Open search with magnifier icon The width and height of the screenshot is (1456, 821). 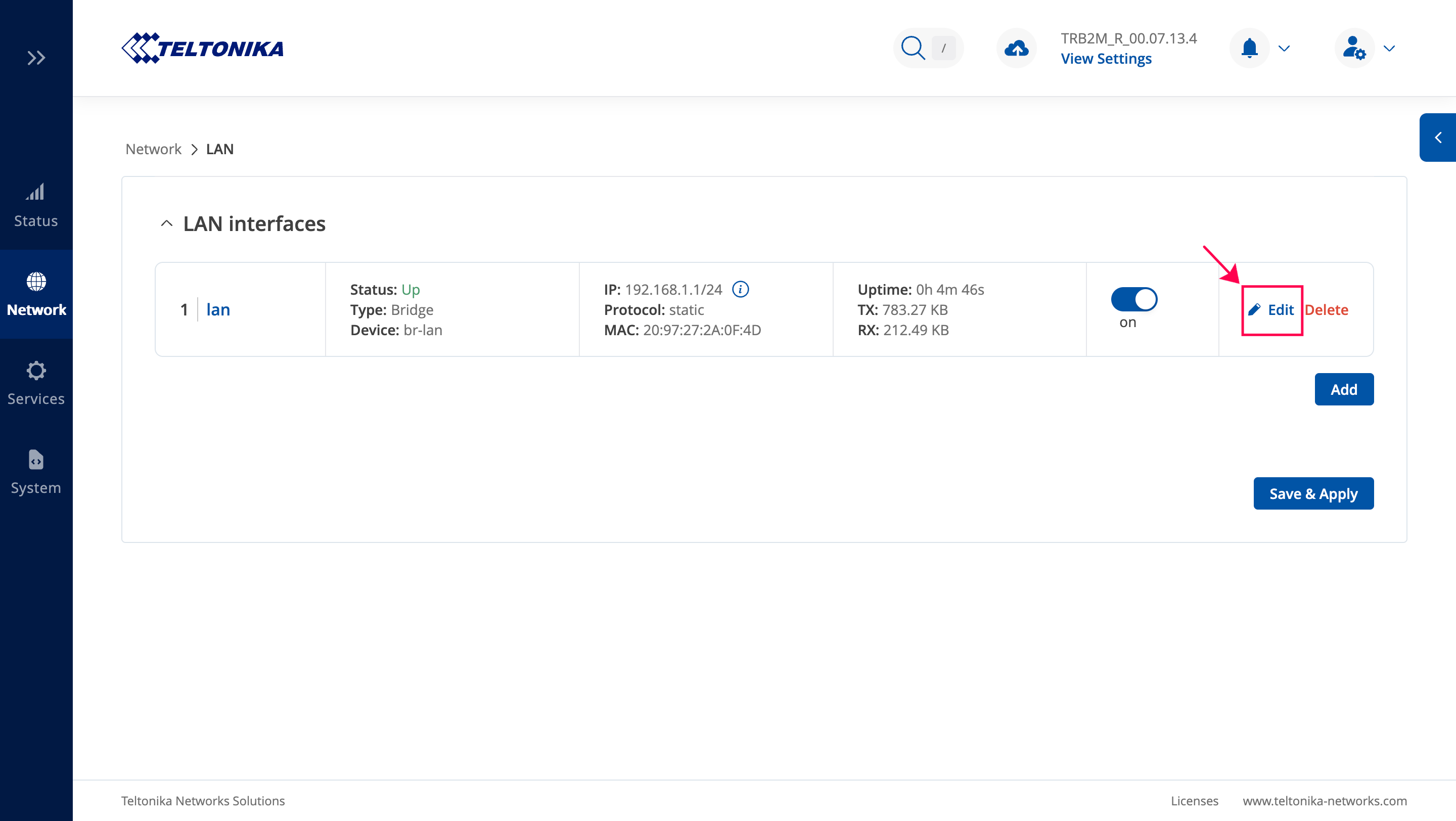913,48
